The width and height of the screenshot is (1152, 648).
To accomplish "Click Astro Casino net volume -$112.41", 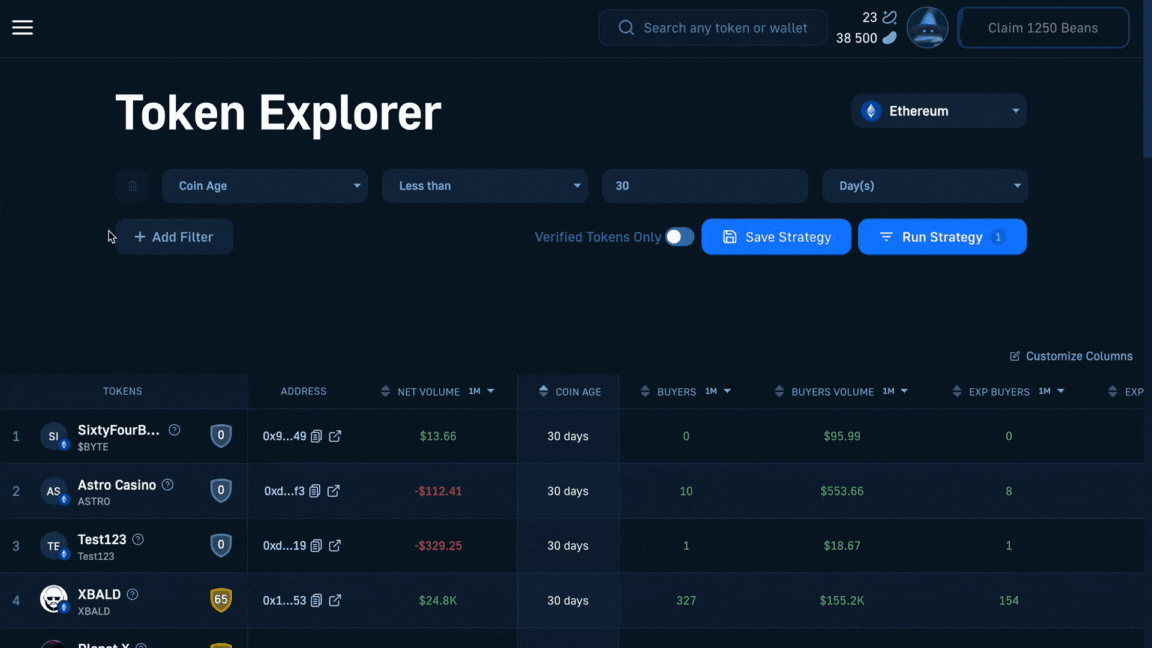I will (438, 492).
